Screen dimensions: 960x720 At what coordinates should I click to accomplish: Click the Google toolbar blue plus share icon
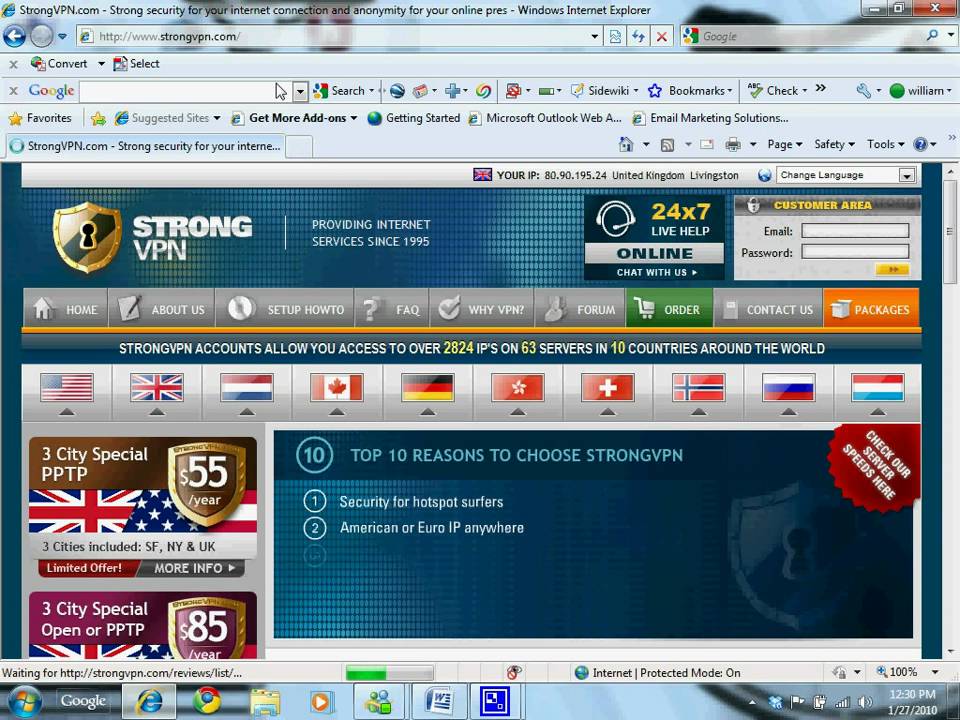[452, 91]
